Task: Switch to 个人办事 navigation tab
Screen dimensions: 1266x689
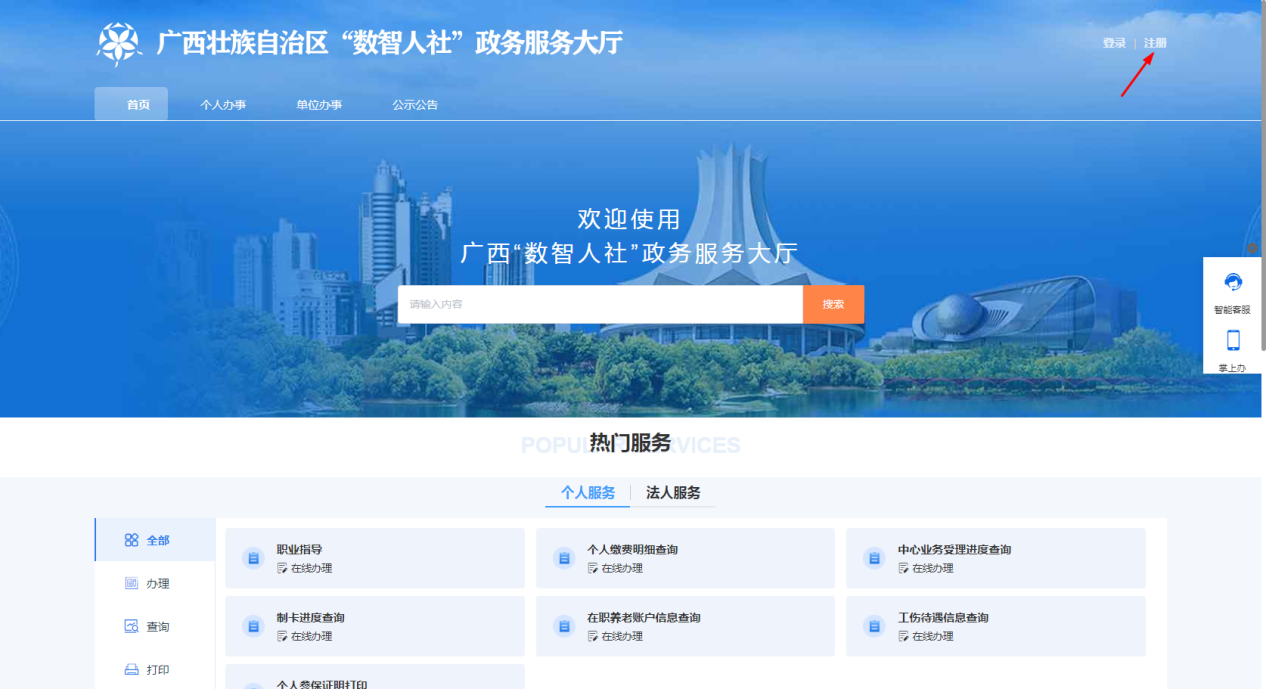Action: (223, 105)
